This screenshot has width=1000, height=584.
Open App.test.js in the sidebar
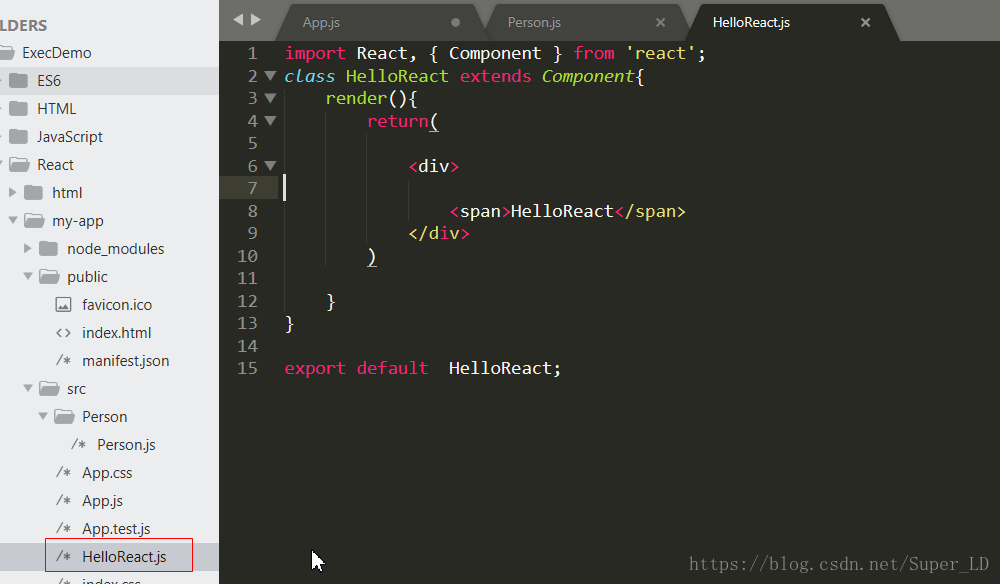116,529
